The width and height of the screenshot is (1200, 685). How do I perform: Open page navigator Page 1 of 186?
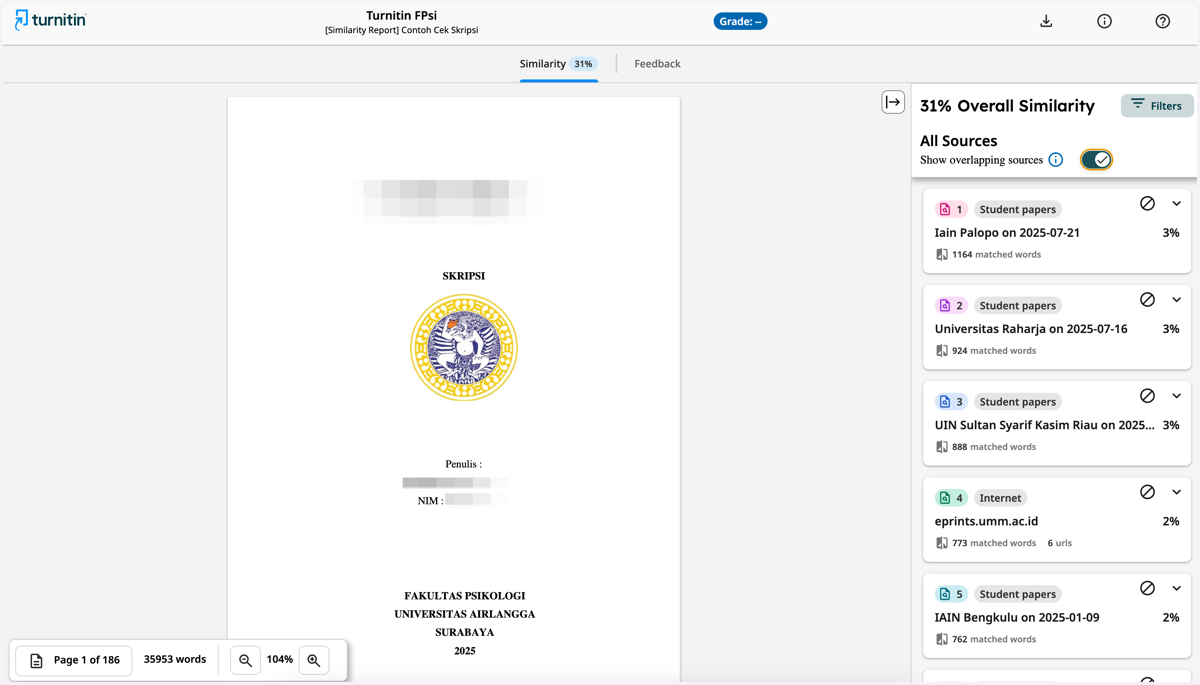74,660
